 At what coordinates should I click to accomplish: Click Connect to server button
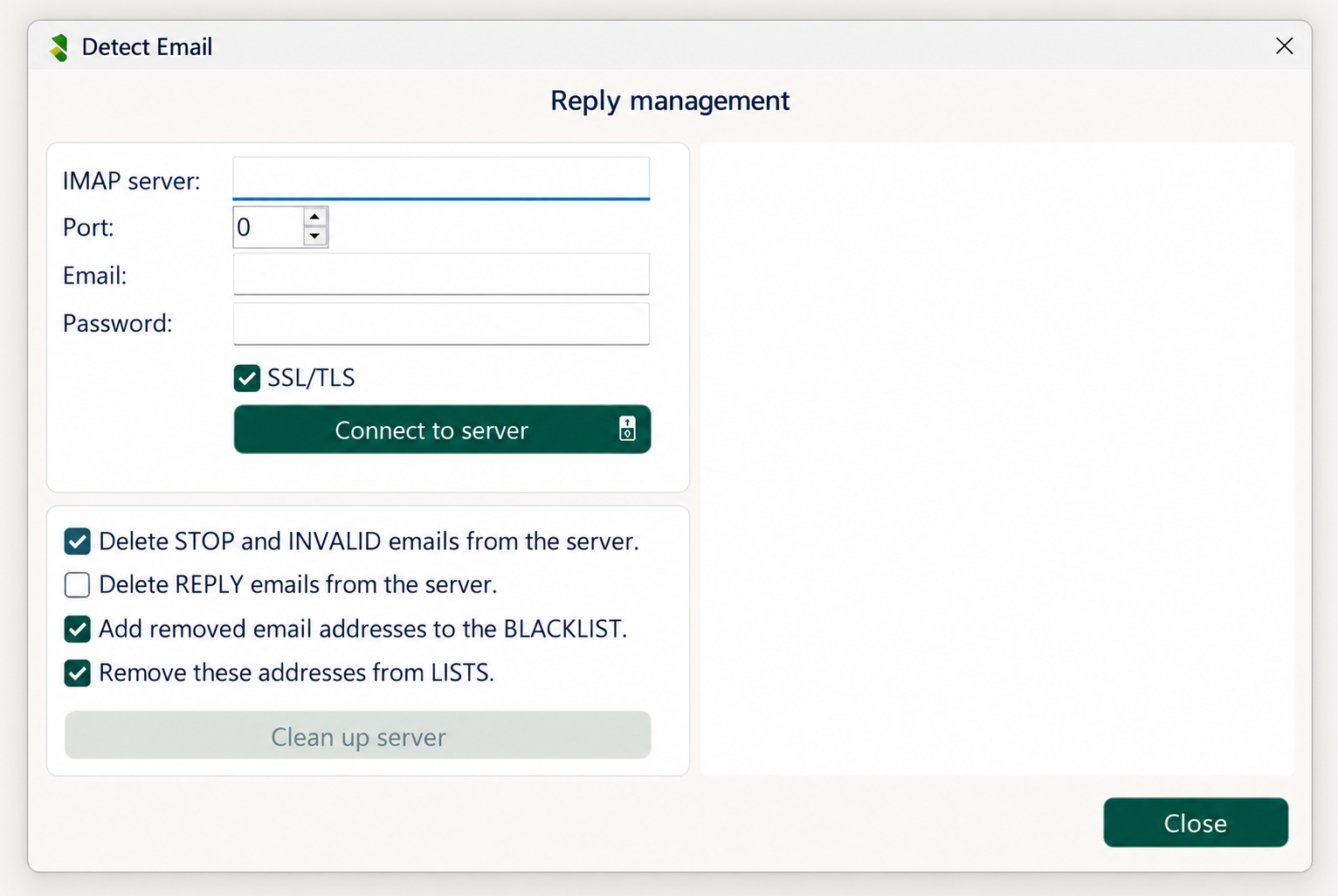pyautogui.click(x=442, y=429)
